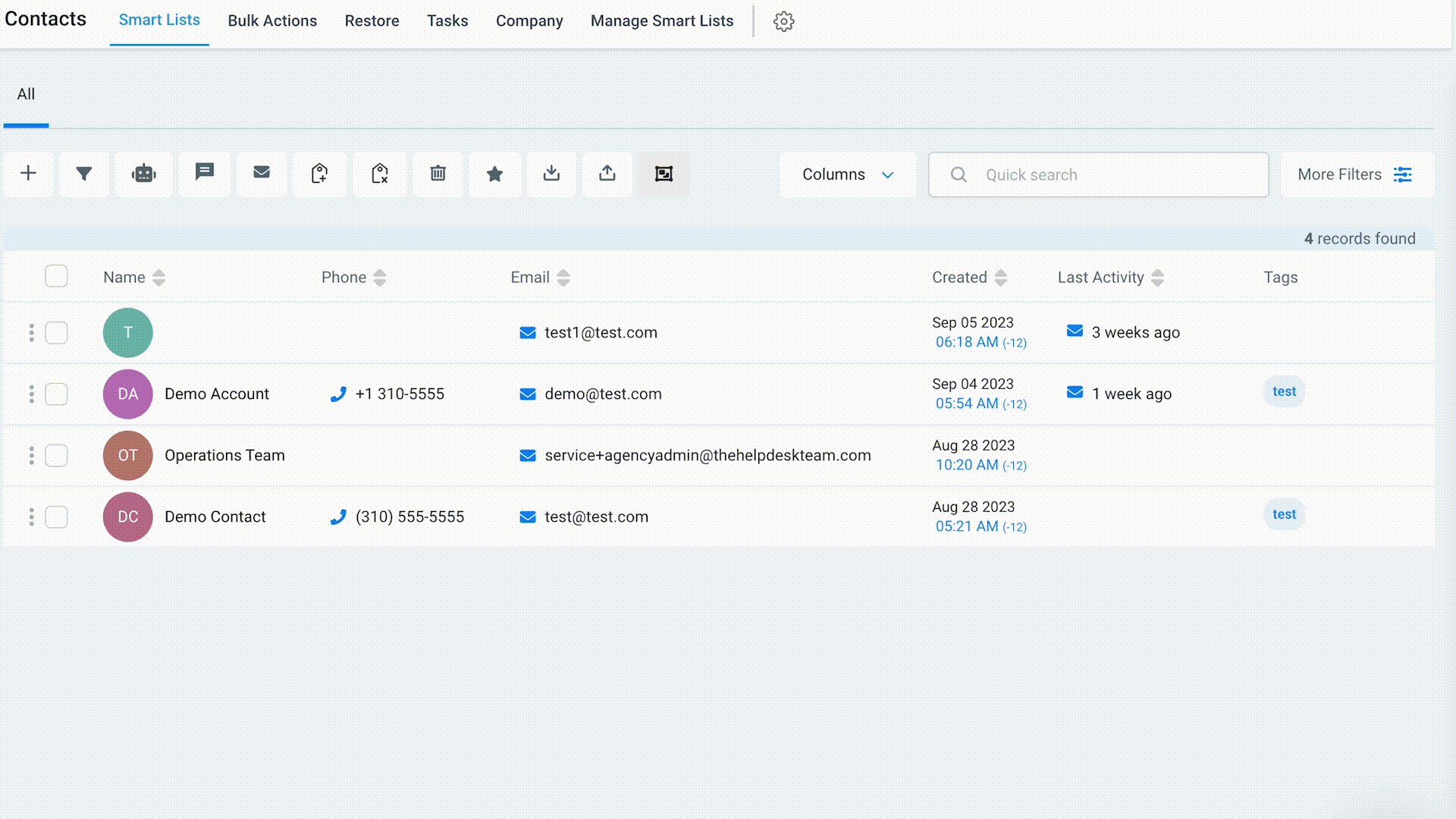Click the add tag icon

pyautogui.click(x=319, y=174)
